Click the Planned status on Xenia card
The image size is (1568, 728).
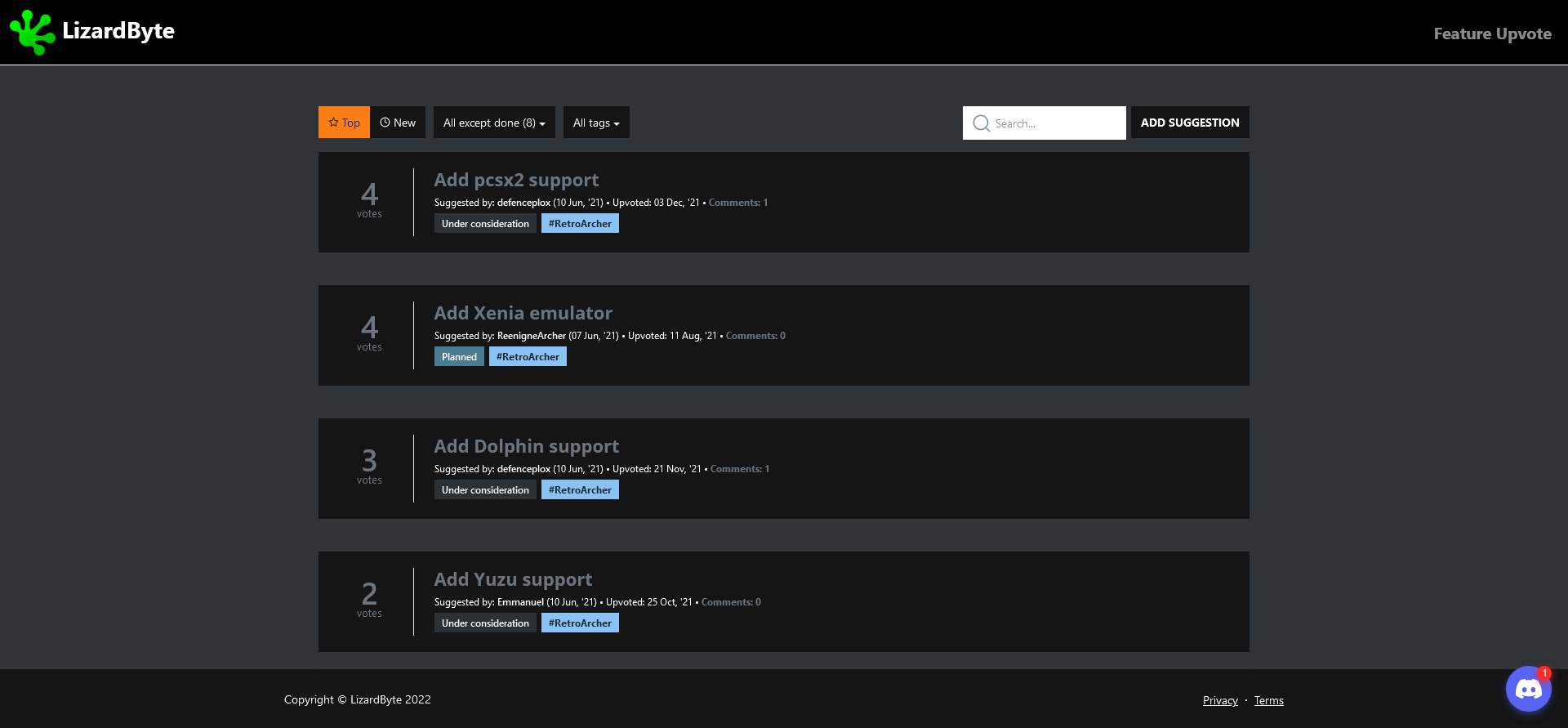coord(459,357)
